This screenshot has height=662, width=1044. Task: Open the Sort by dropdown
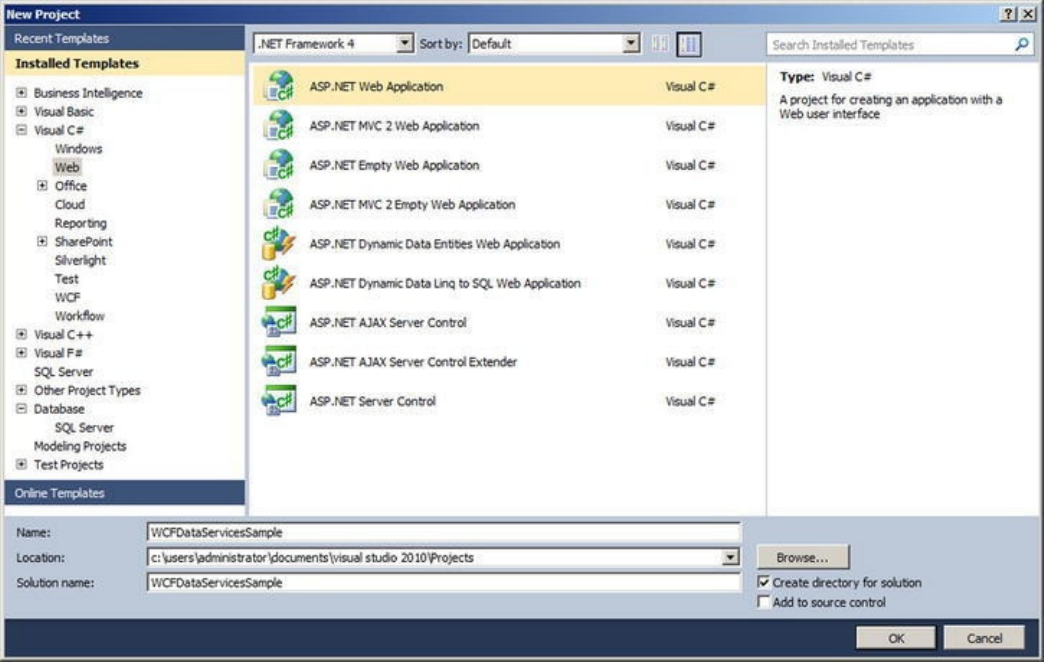tap(631, 43)
